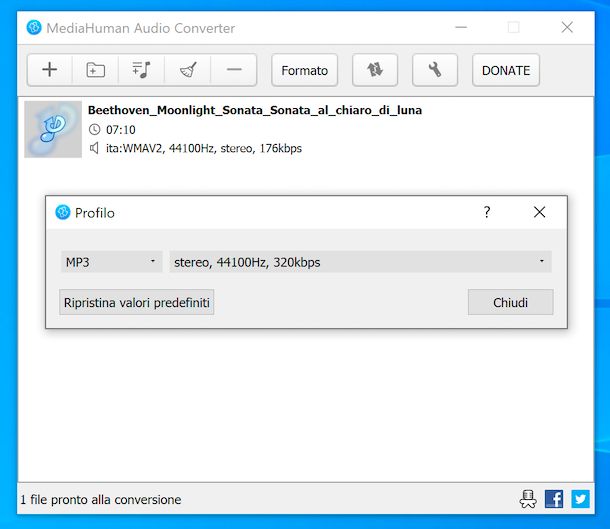This screenshot has width=610, height=529.
Task: Open the playlist import icon with music note
Action: [141, 70]
